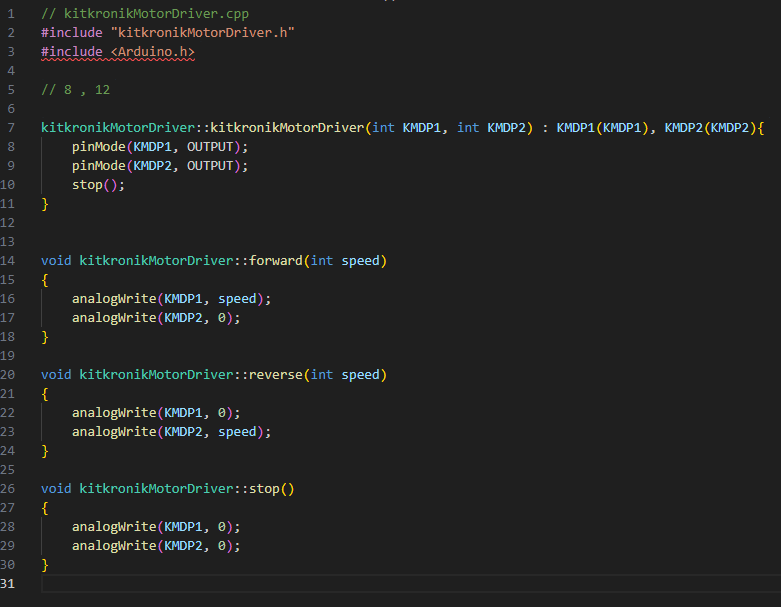Click analogWrite(KMDP2, speed); on line 23
This screenshot has width=781, height=607.
171,432
